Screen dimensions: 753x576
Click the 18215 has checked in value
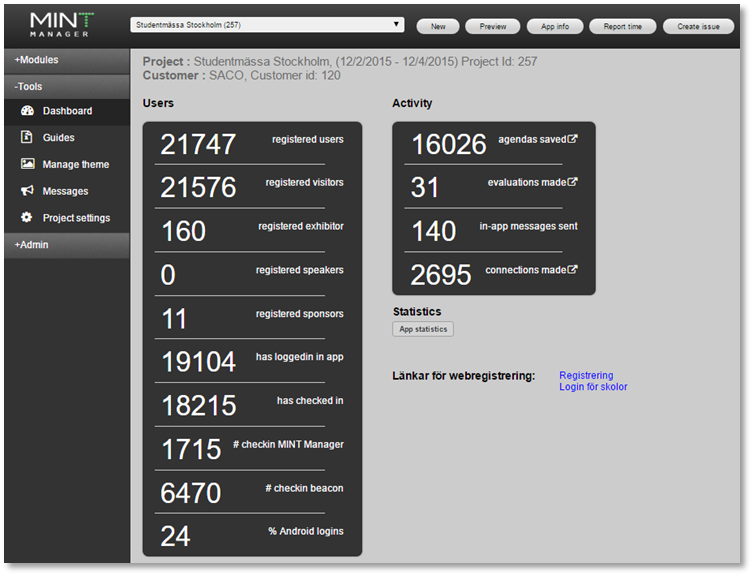click(x=198, y=405)
